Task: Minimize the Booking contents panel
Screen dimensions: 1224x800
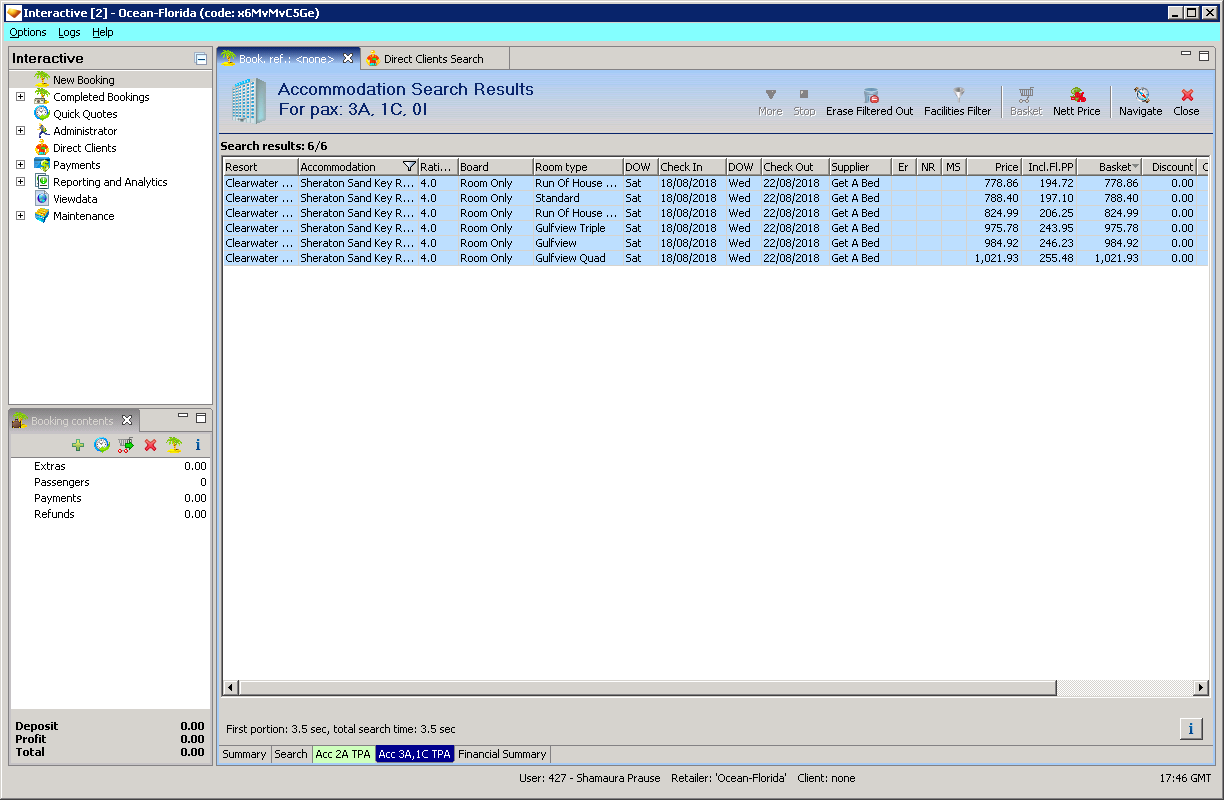Action: (183, 416)
